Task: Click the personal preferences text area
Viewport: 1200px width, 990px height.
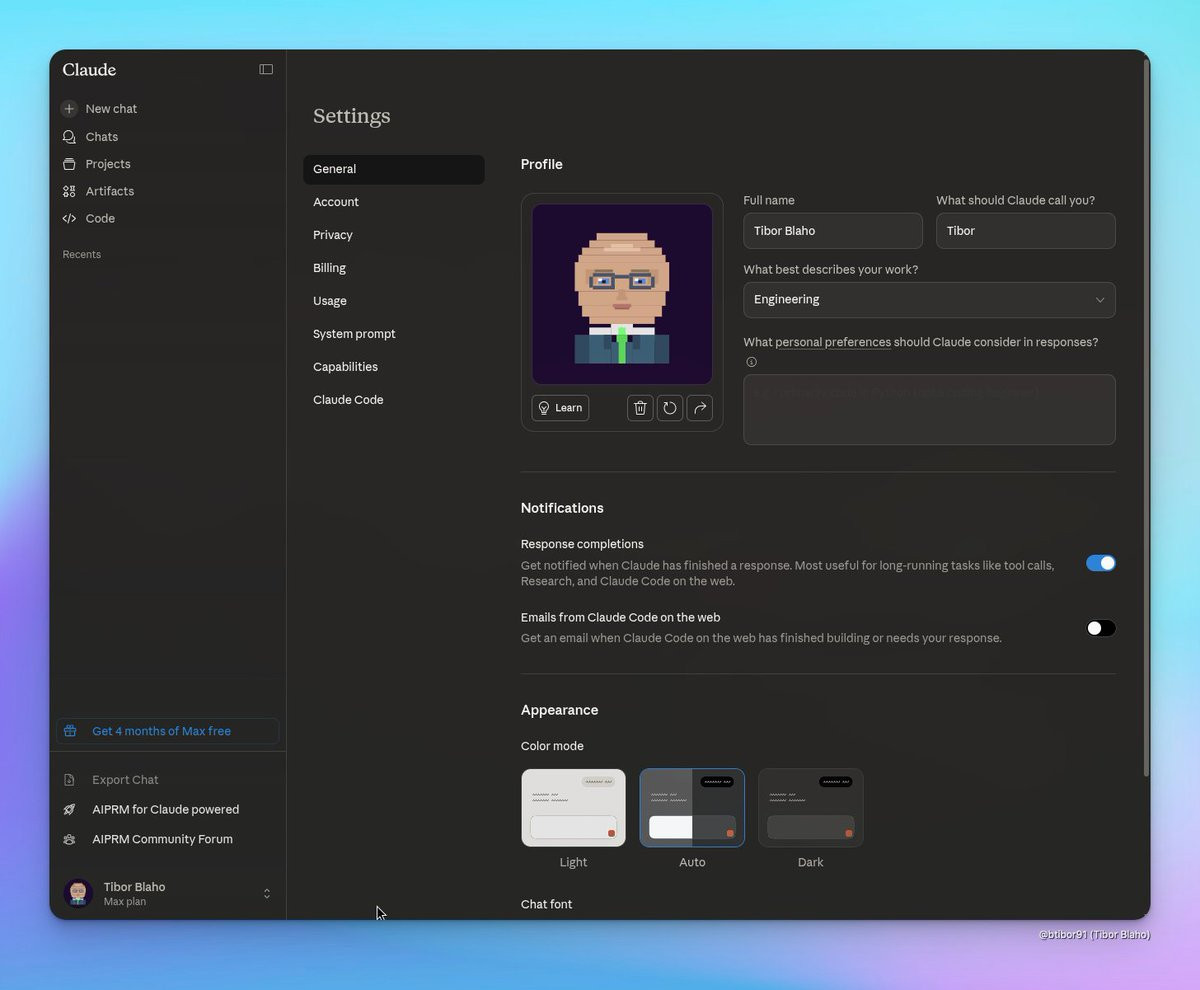Action: (929, 410)
